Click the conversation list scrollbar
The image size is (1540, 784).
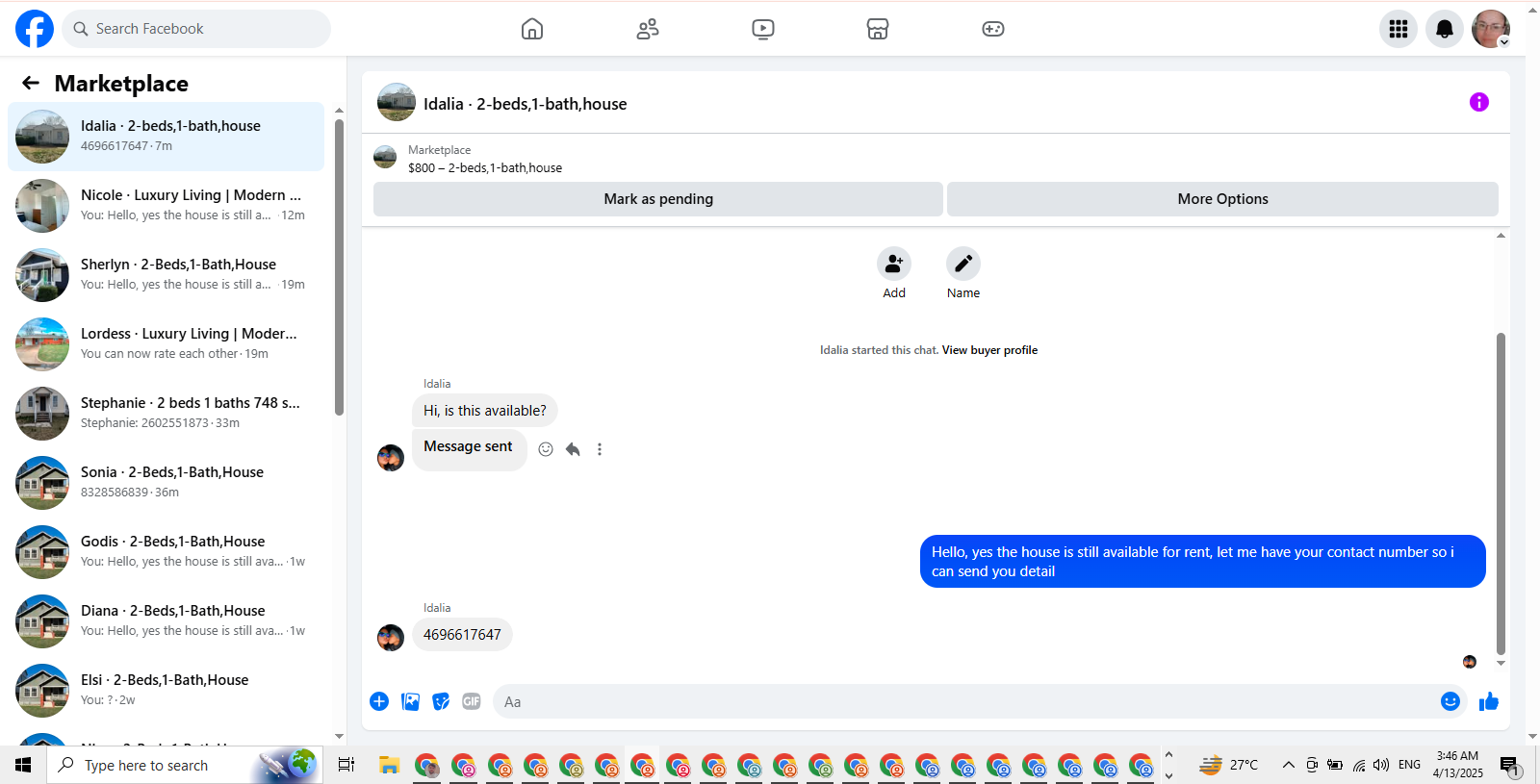pyautogui.click(x=339, y=267)
